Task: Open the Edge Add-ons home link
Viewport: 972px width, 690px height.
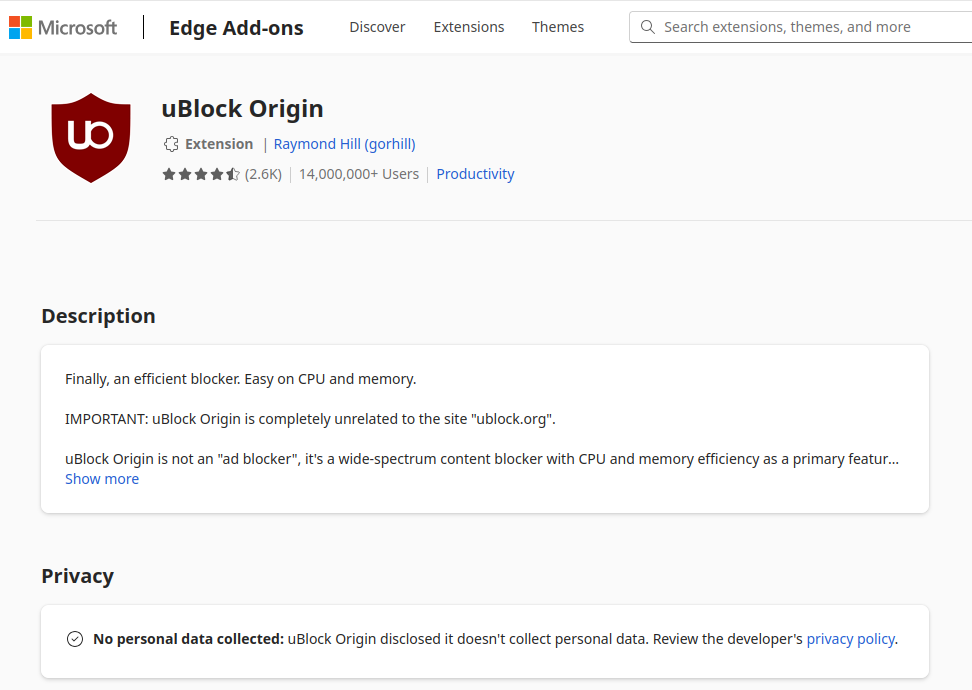Action: (x=236, y=28)
